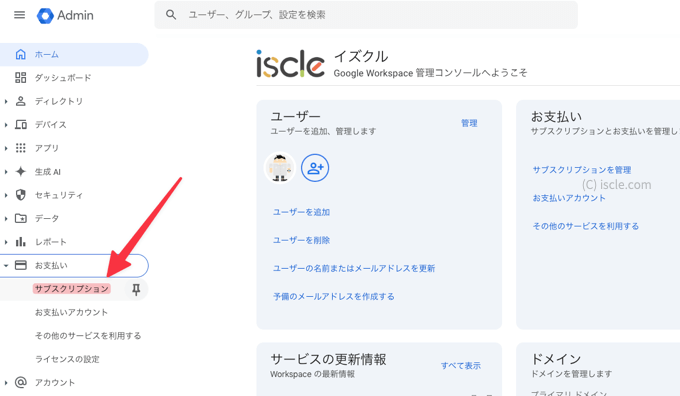Click the Google Admin logo

(x=65, y=16)
